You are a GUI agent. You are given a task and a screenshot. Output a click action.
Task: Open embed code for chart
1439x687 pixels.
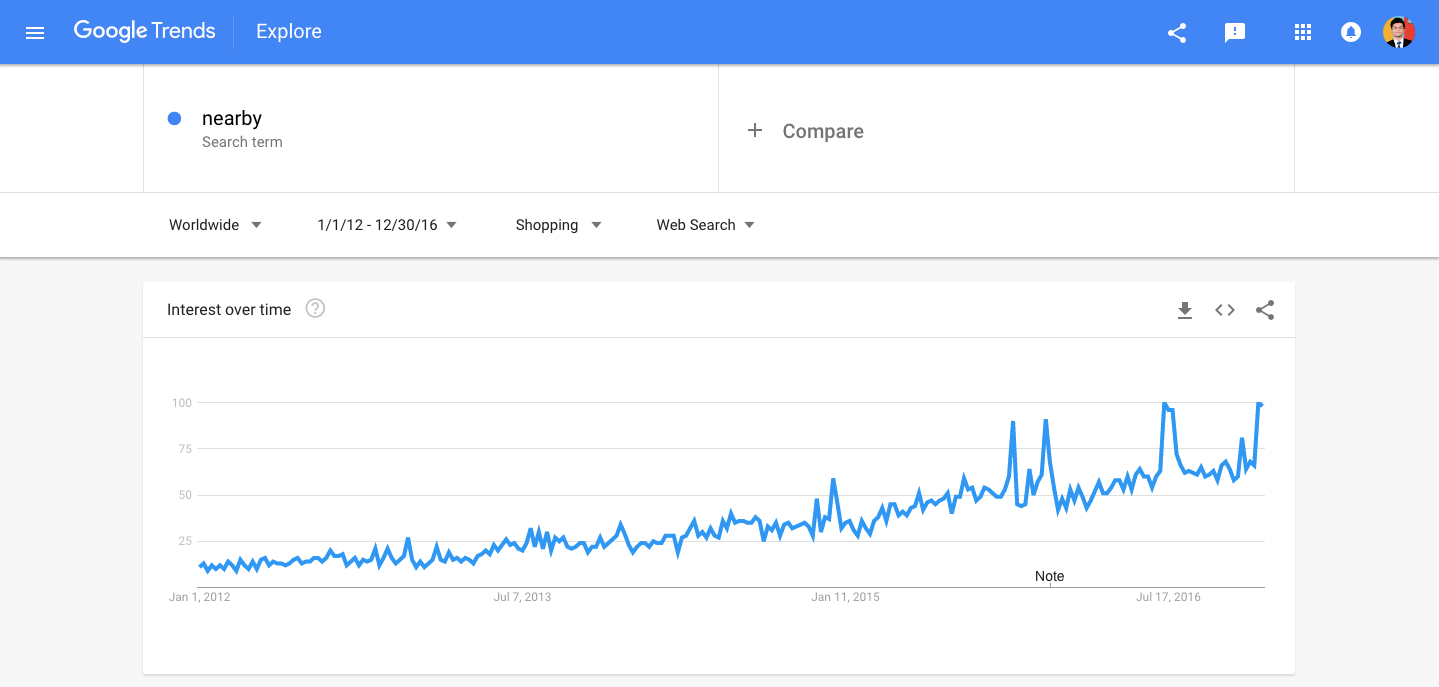pyautogui.click(x=1225, y=310)
